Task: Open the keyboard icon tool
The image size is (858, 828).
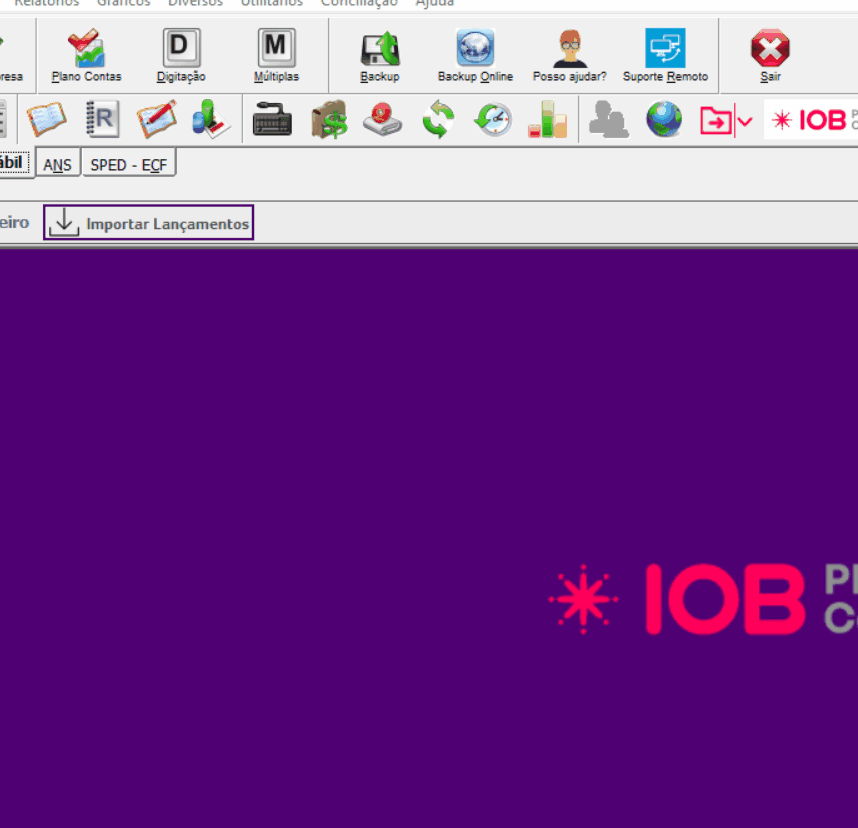Action: pyautogui.click(x=272, y=120)
